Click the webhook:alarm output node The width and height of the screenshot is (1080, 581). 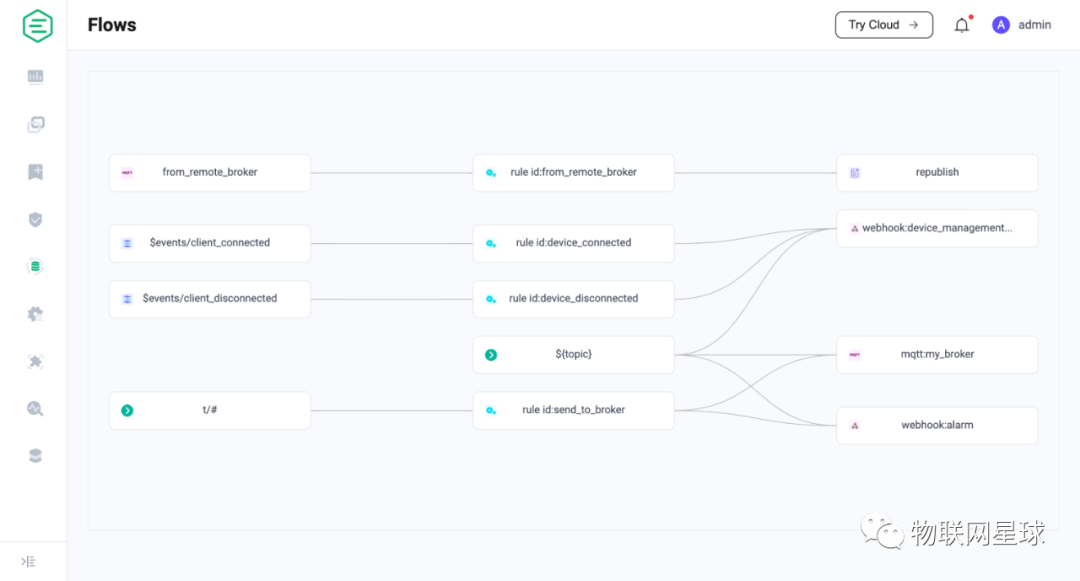(937, 425)
